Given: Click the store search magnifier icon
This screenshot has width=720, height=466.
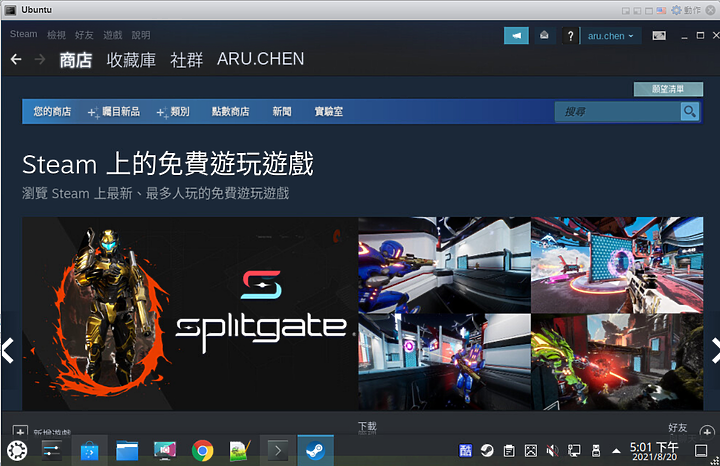Looking at the screenshot, I should pyautogui.click(x=690, y=112).
